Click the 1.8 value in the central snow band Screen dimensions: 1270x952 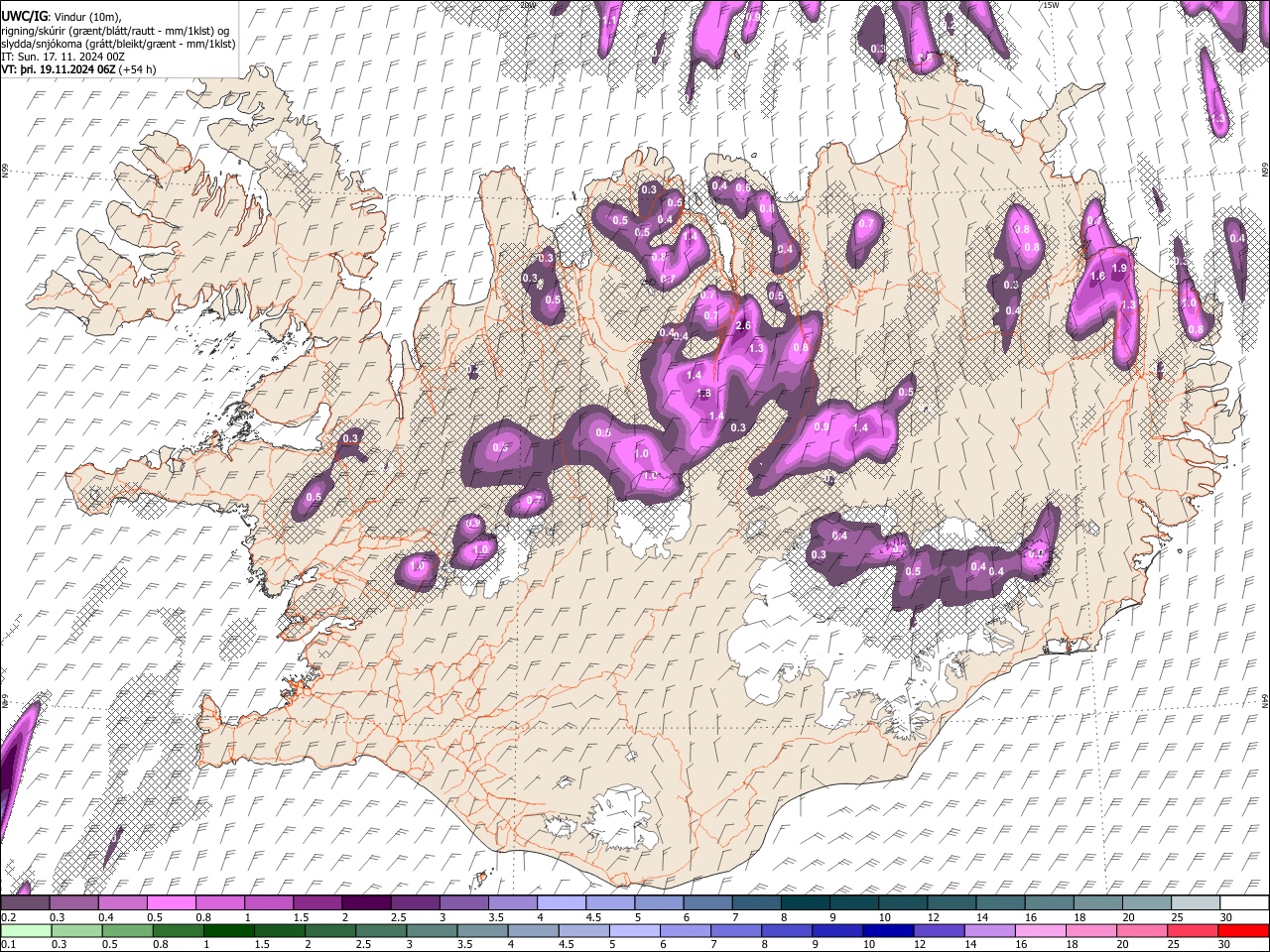tap(704, 394)
